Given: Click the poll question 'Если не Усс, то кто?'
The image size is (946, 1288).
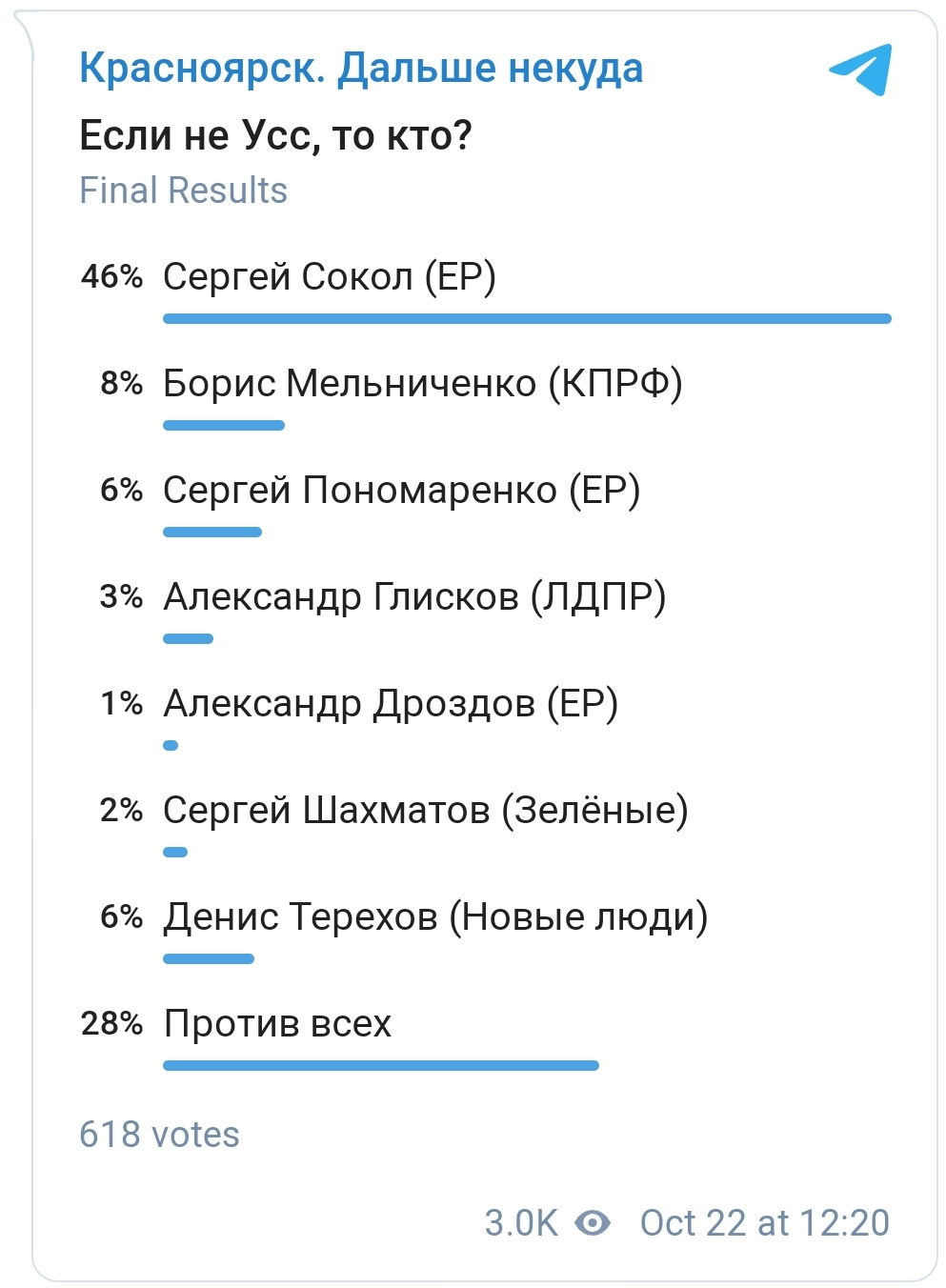Looking at the screenshot, I should tap(275, 135).
